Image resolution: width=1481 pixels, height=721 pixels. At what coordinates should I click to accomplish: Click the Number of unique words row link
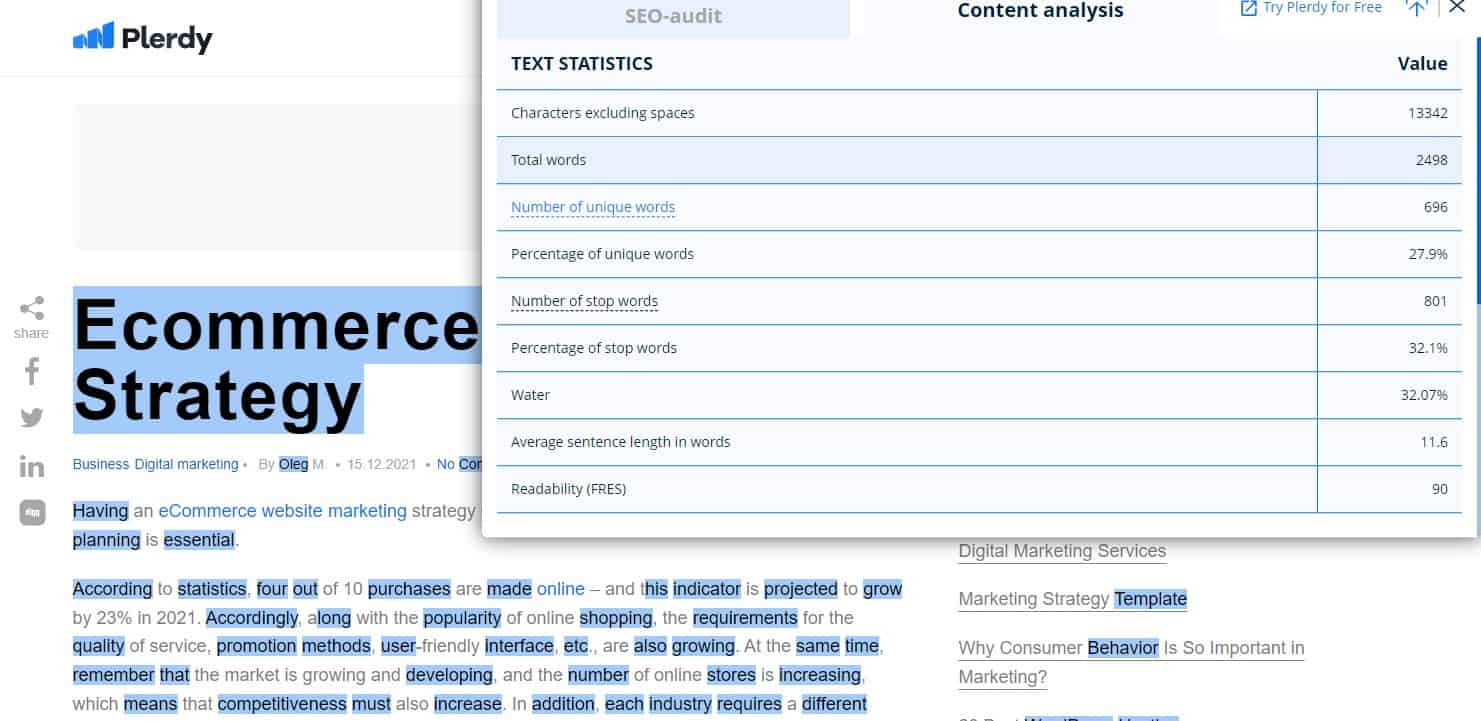(593, 207)
